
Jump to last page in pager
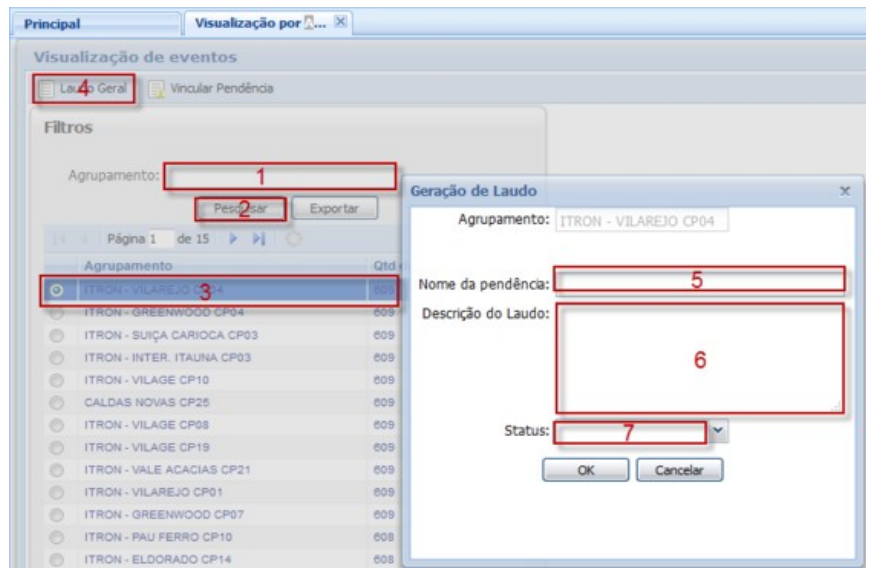(x=258, y=242)
